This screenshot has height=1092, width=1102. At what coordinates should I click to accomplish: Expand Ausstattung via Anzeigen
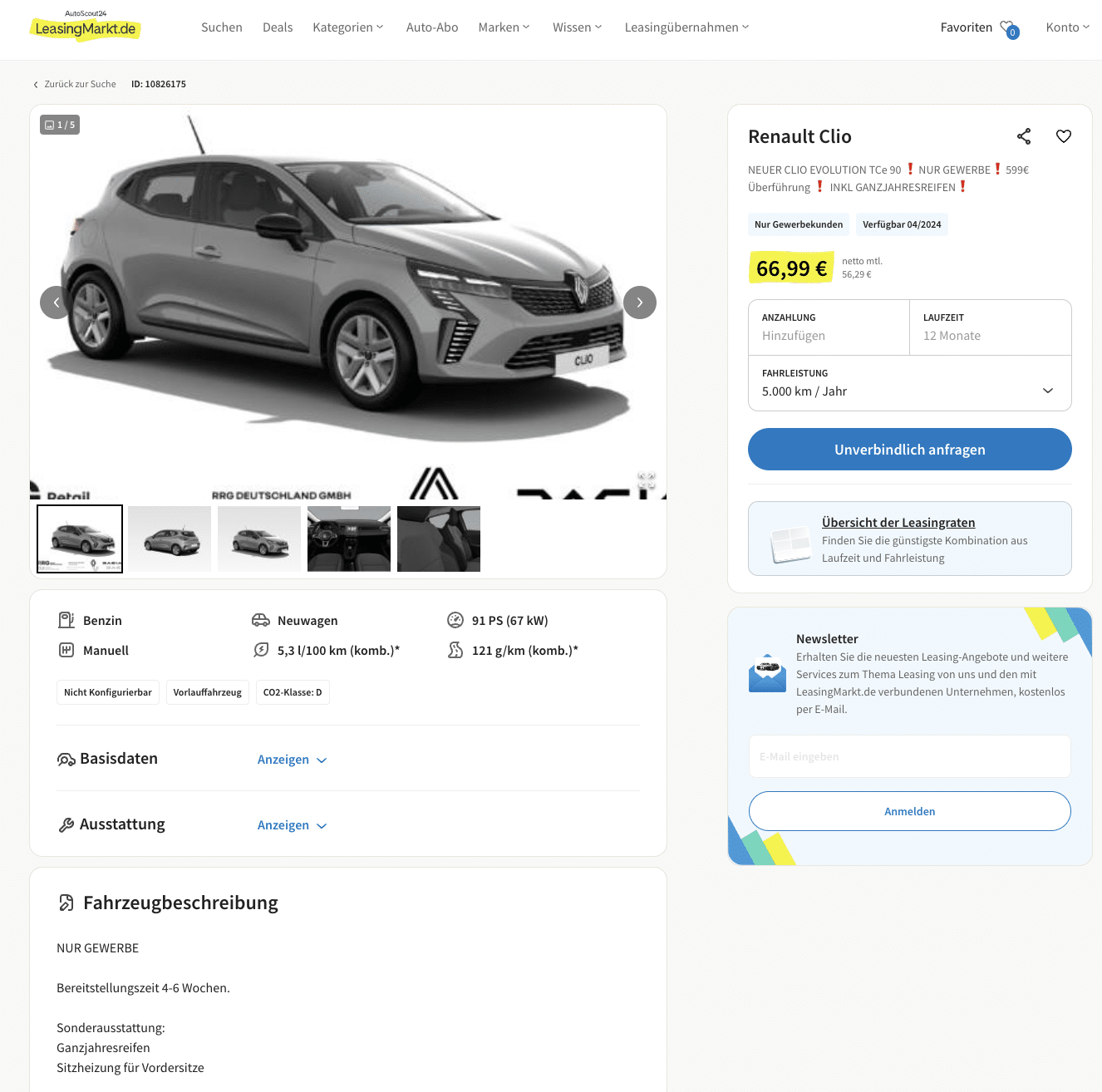click(x=293, y=825)
